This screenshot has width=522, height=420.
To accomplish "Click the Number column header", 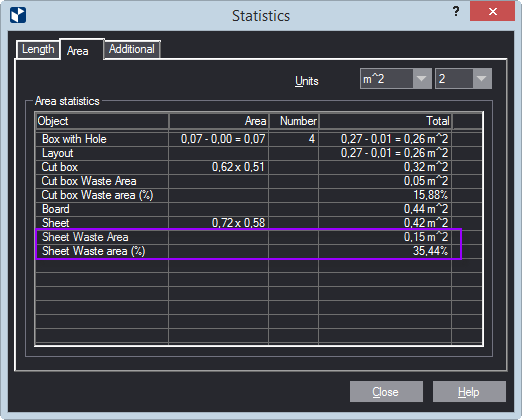I will click(x=294, y=121).
